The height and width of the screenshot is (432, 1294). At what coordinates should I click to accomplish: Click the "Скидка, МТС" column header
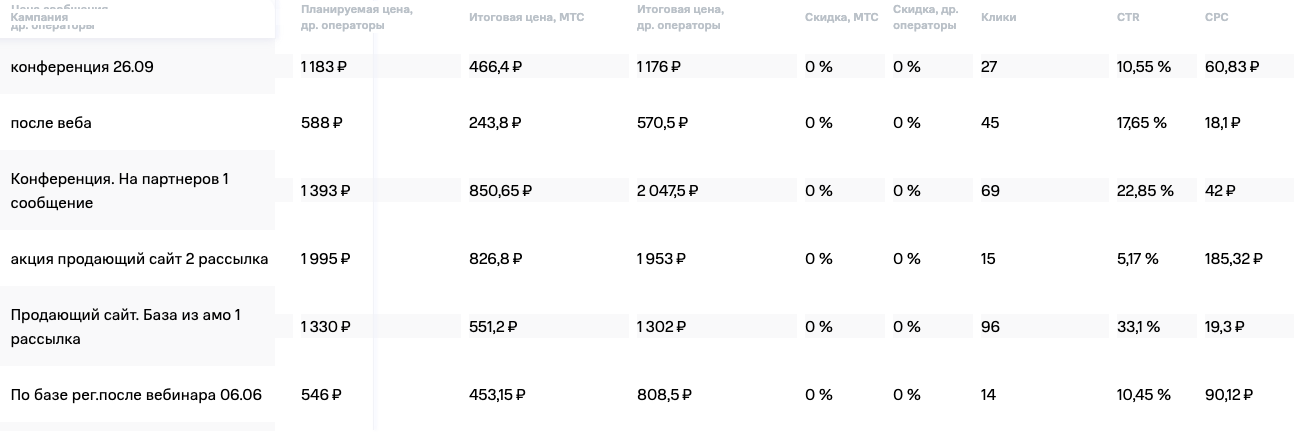[x=841, y=17]
